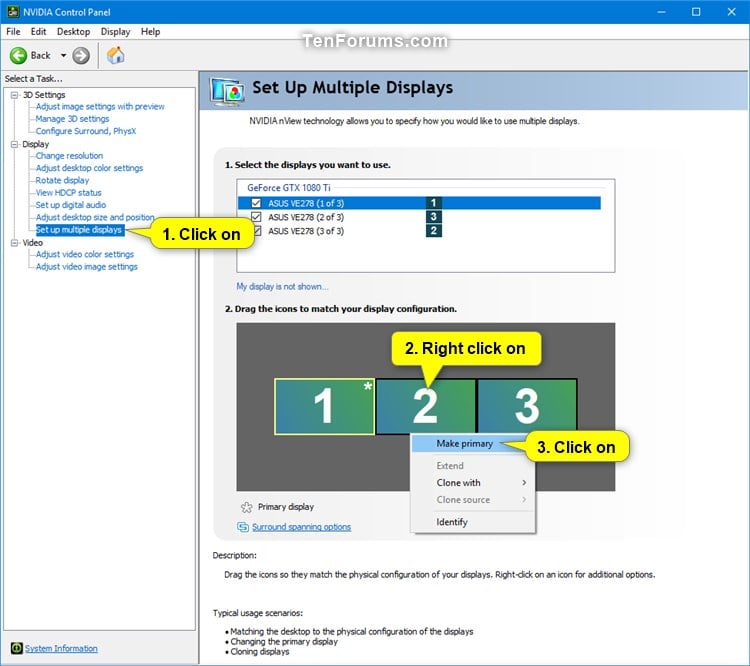Click the NVIDIA Control Panel title bar icon

tap(12, 11)
